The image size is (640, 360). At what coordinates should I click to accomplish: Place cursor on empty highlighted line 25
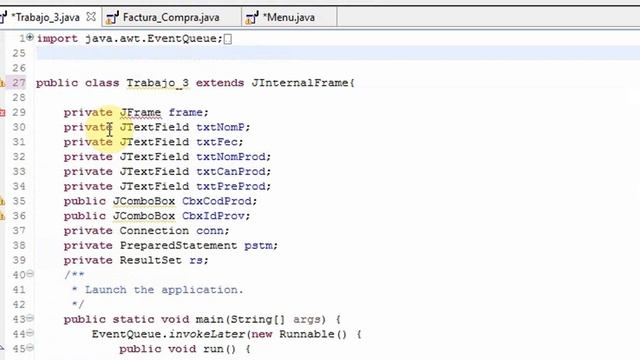(338, 53)
